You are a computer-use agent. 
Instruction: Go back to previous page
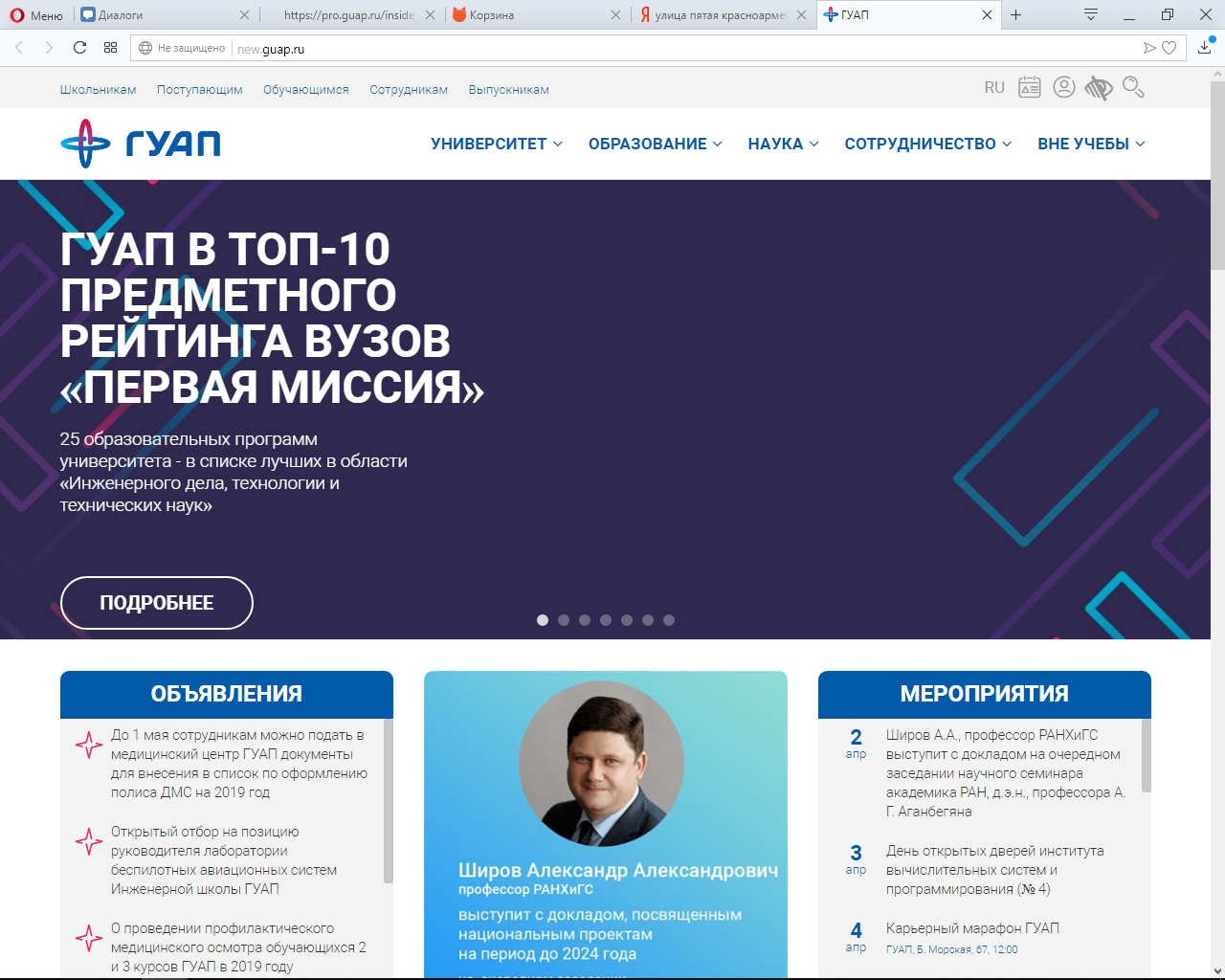pyautogui.click(x=19, y=48)
